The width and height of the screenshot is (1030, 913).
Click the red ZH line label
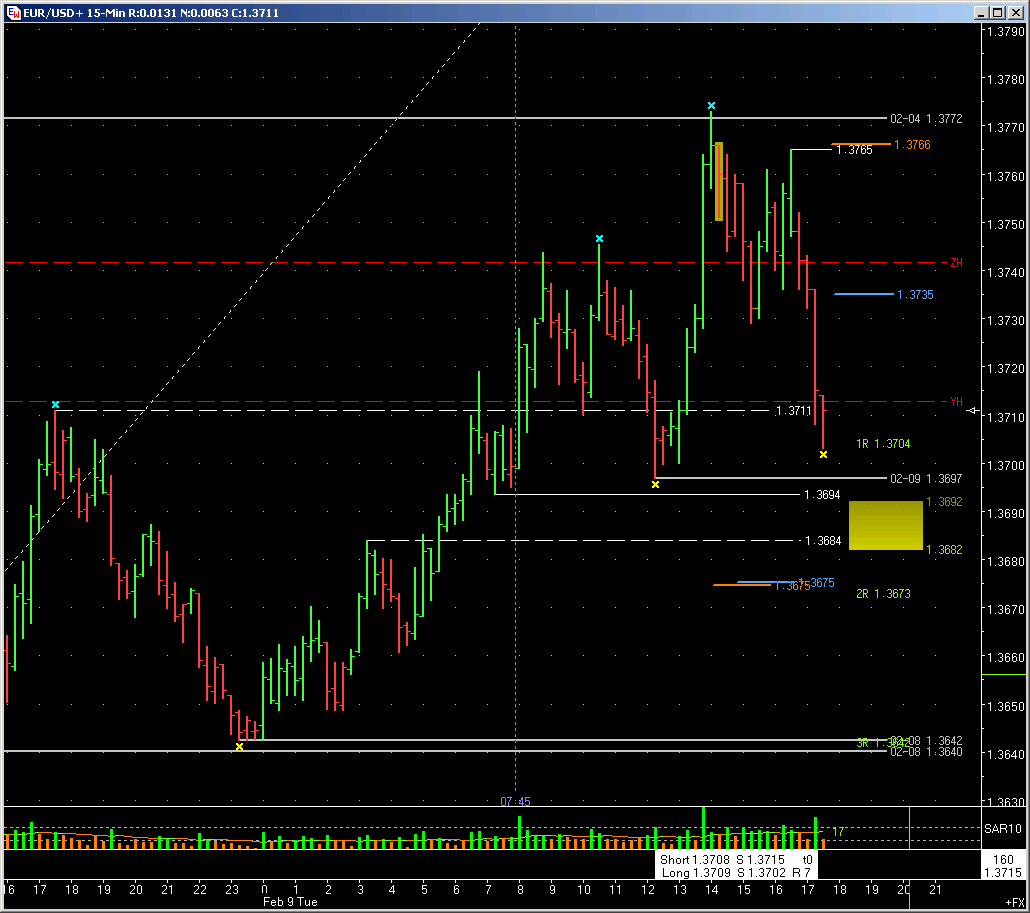pyautogui.click(x=956, y=263)
